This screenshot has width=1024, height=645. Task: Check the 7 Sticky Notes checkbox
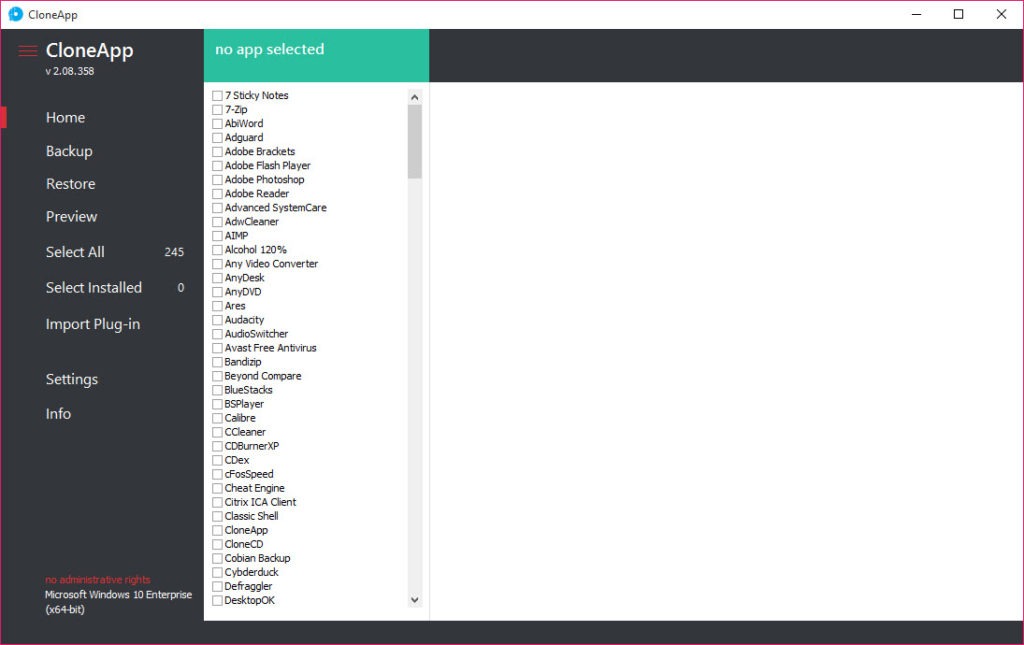click(217, 95)
